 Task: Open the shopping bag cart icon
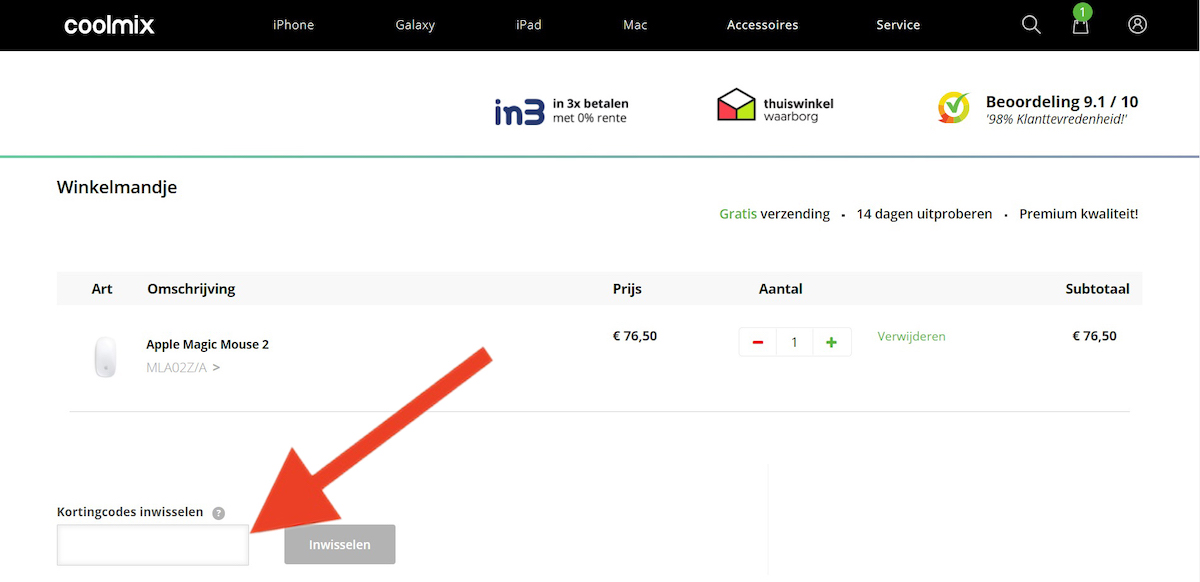coord(1080,25)
